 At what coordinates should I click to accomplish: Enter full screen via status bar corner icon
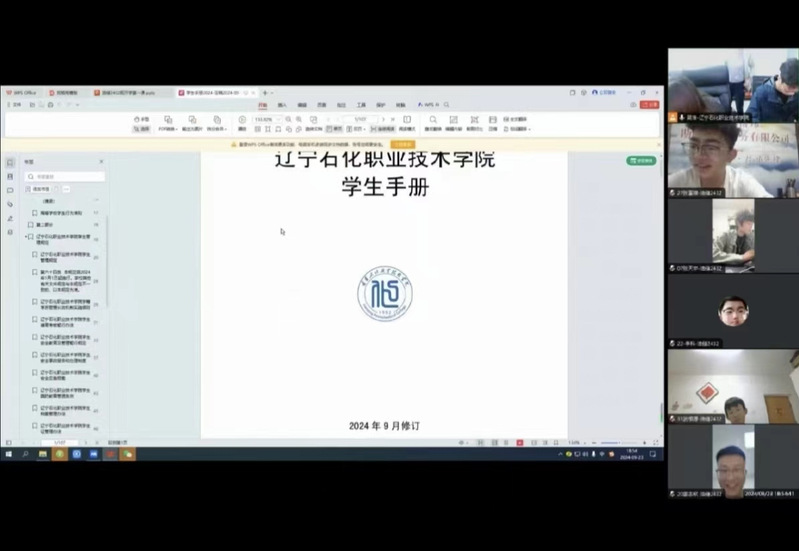pyautogui.click(x=656, y=443)
